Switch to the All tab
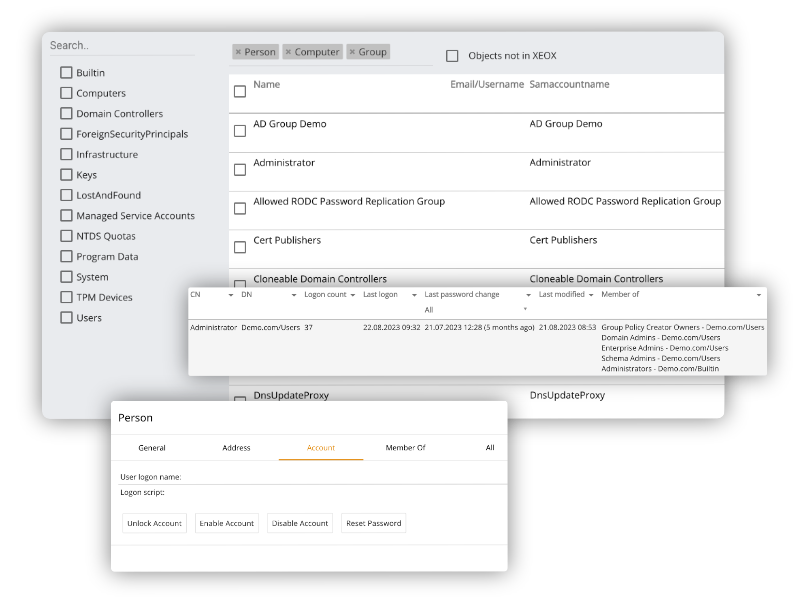This screenshot has width=800, height=600. (490, 447)
